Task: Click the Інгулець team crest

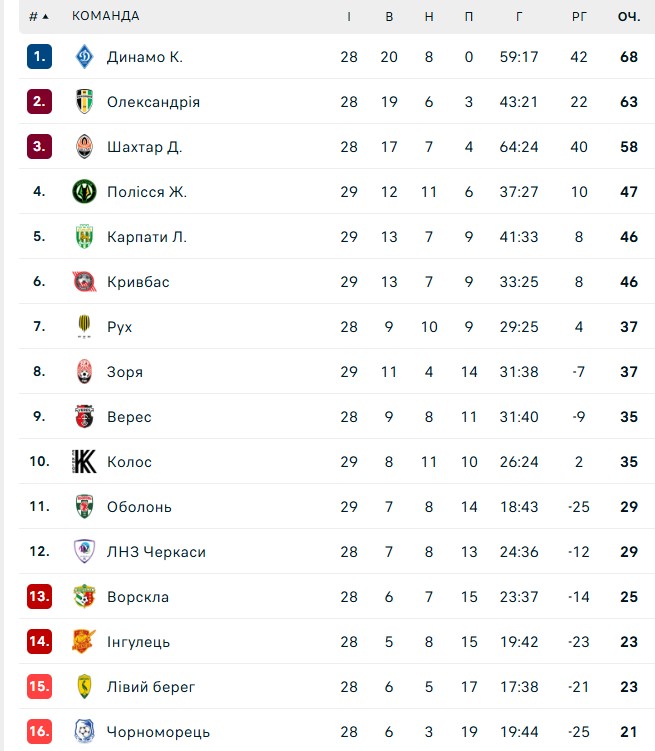Action: coord(85,642)
